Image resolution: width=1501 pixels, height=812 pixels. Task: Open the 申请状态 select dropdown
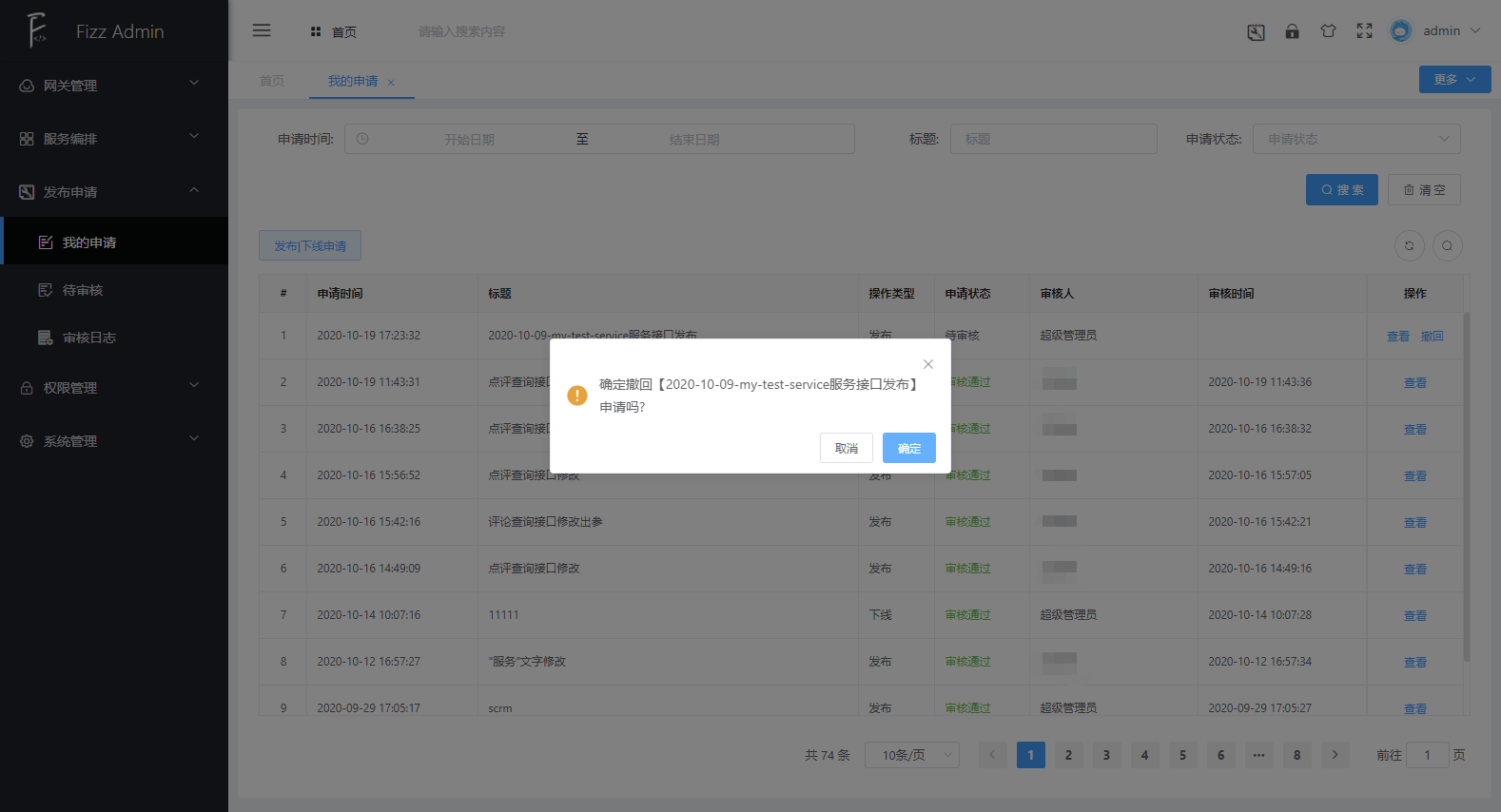pyautogui.click(x=1356, y=139)
